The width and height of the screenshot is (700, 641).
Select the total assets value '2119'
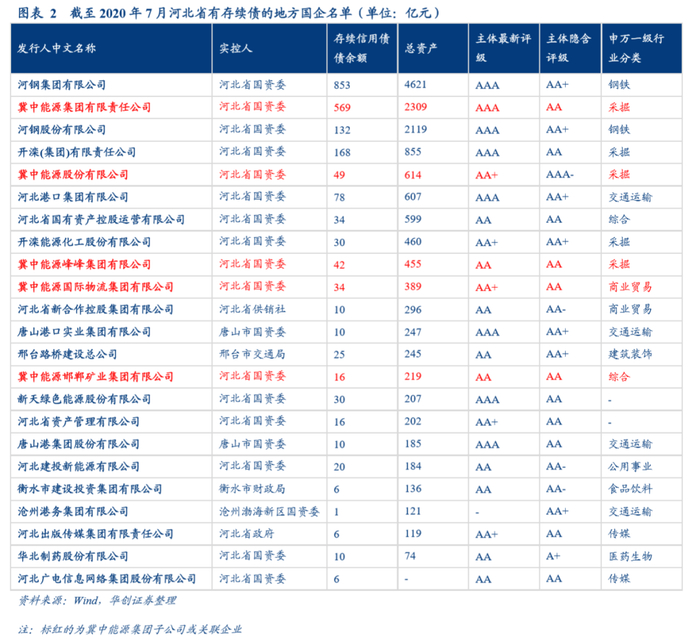click(x=416, y=129)
